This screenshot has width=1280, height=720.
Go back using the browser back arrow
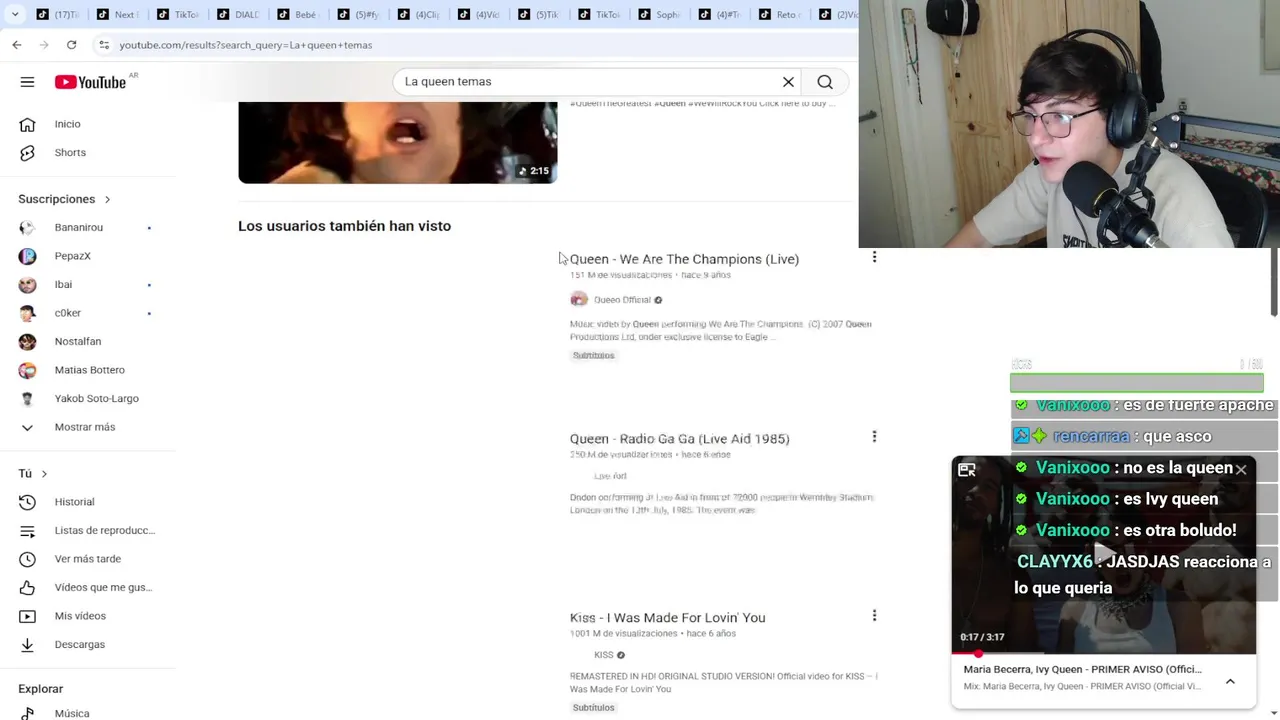click(17, 45)
